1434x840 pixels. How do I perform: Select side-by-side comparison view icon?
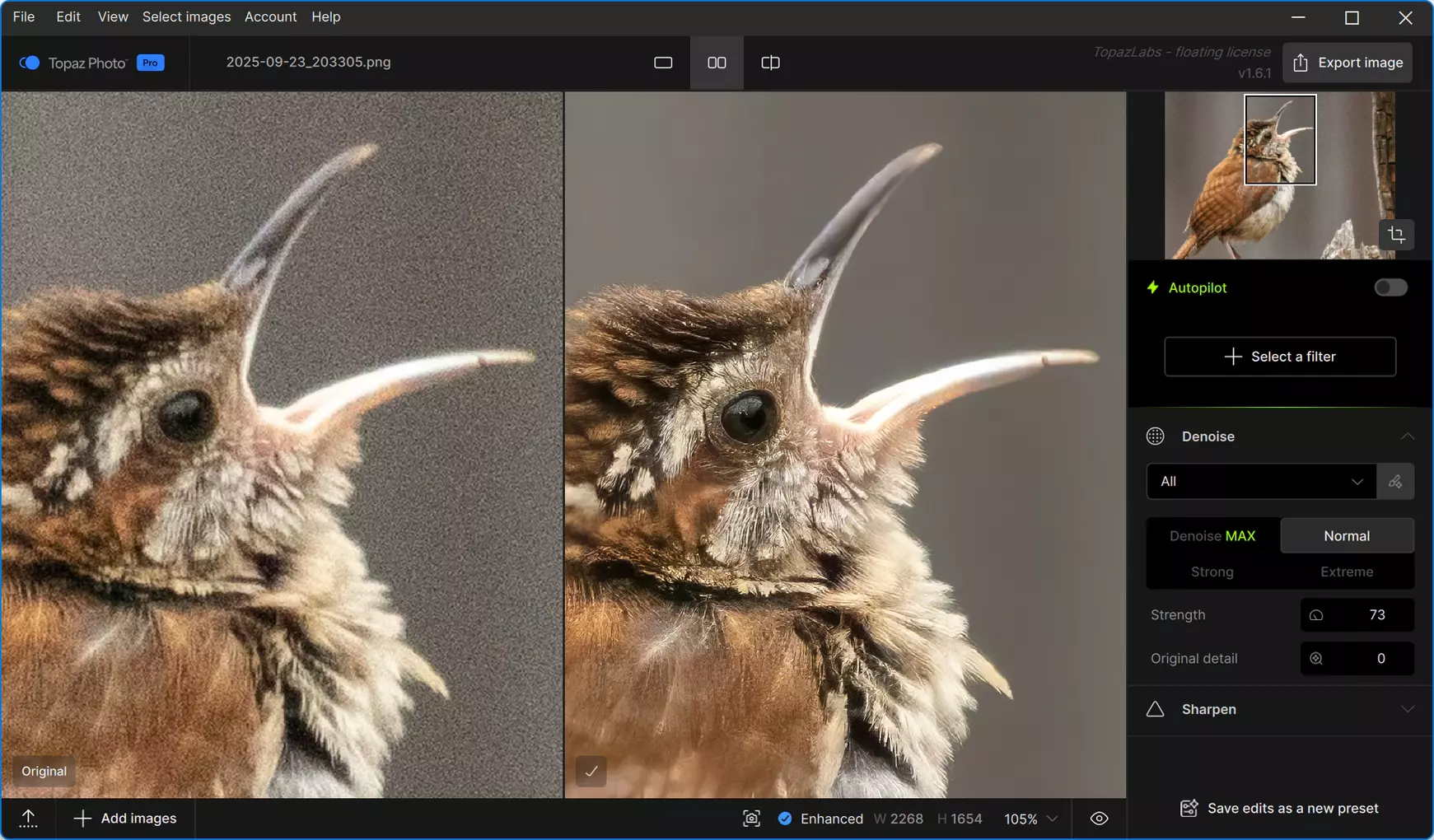click(717, 63)
